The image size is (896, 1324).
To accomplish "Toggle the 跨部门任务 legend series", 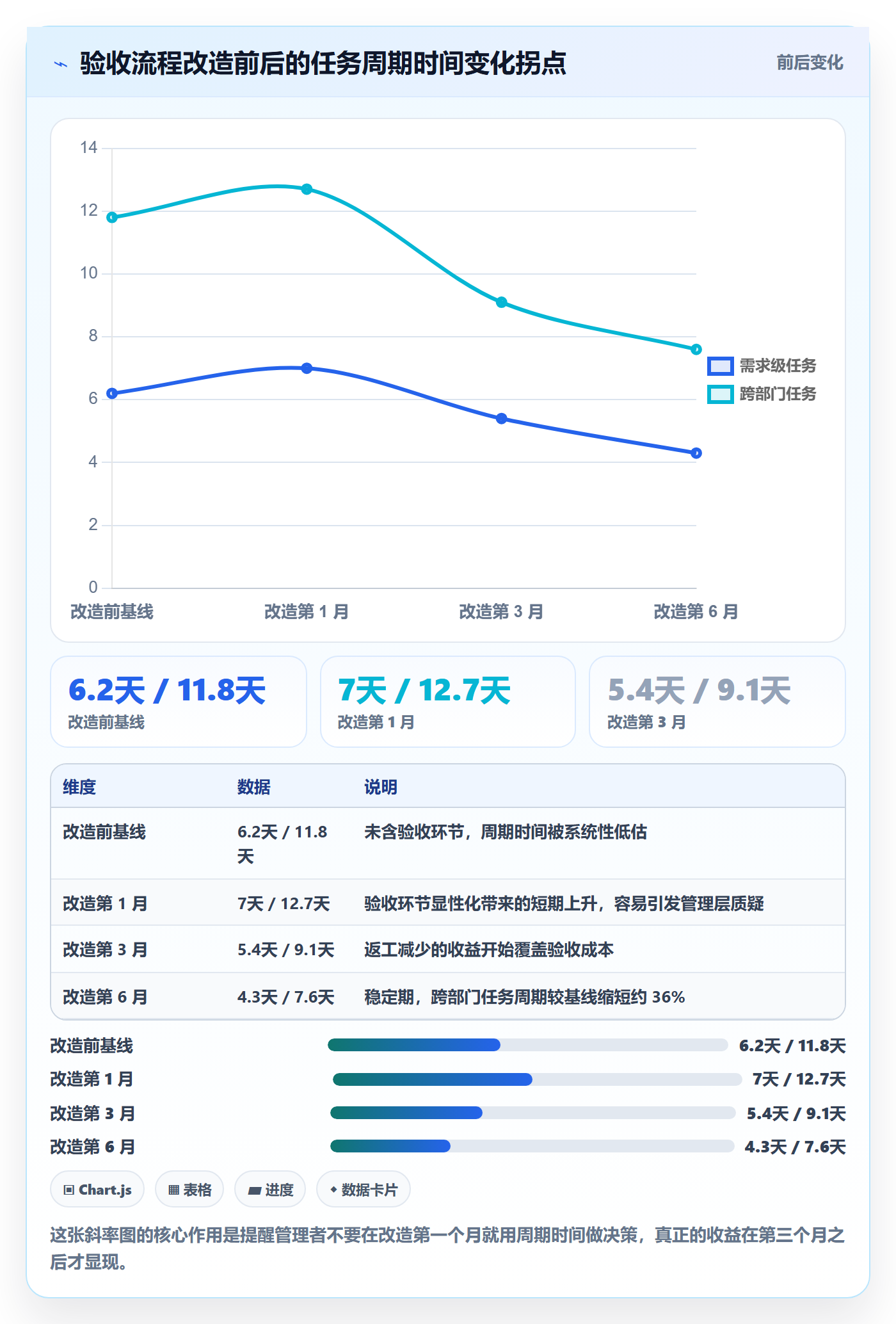I will click(762, 394).
